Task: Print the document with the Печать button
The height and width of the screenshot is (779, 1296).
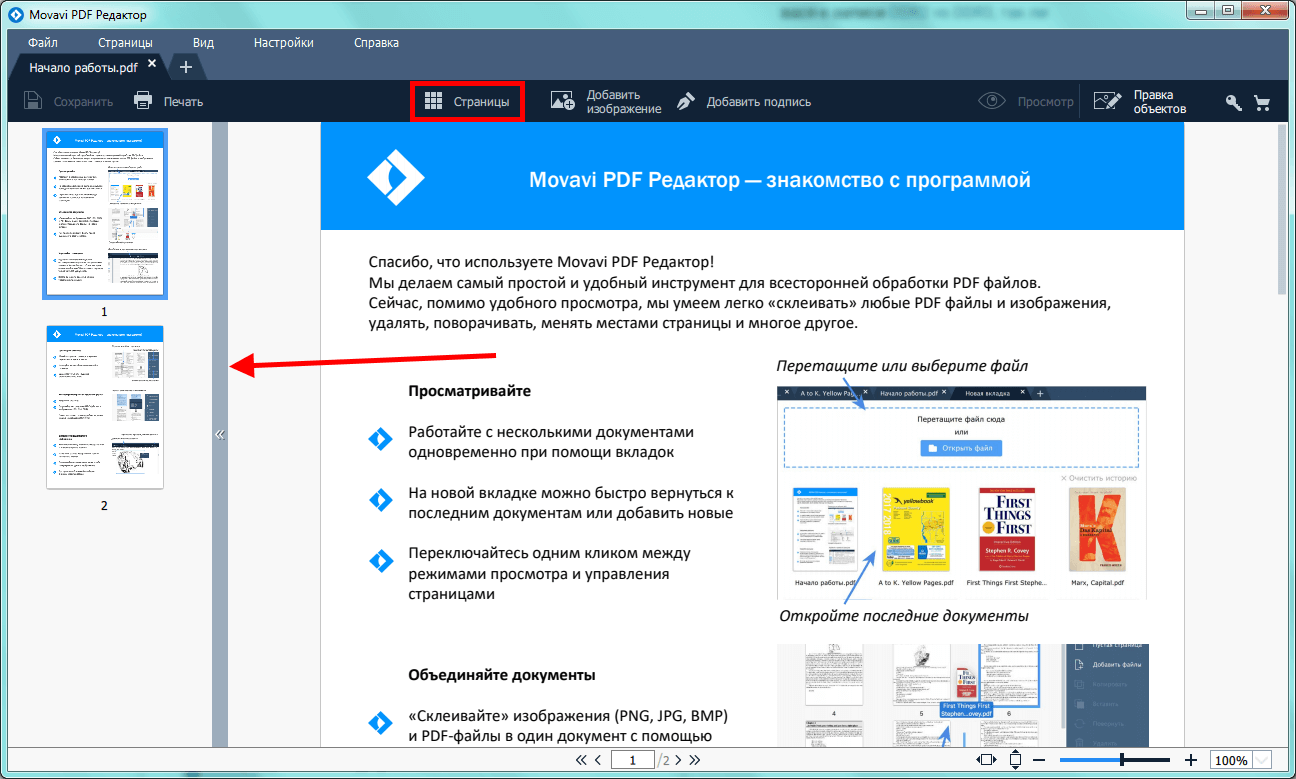Action: (x=168, y=101)
